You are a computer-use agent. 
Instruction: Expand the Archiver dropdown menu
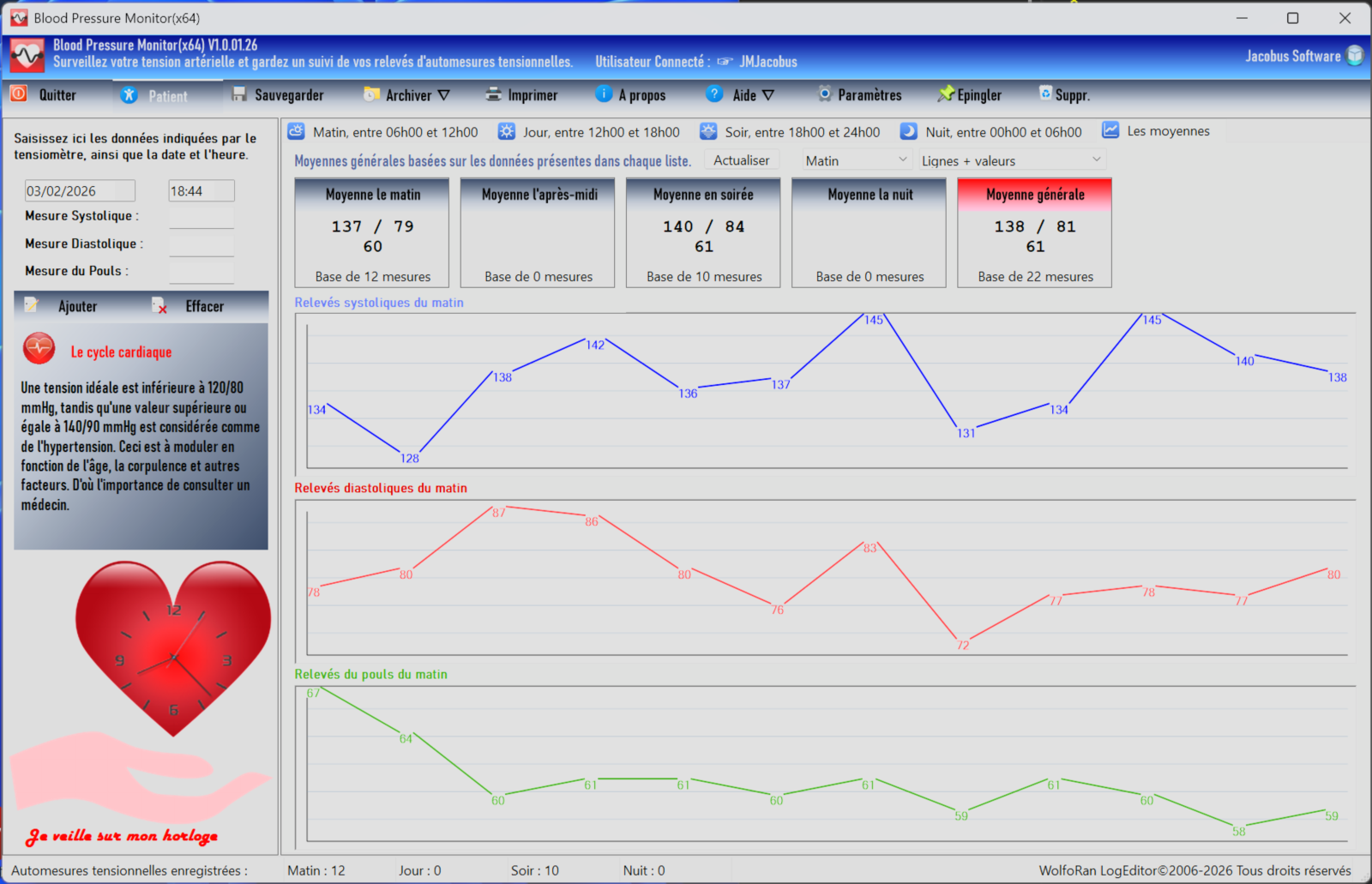[x=443, y=95]
